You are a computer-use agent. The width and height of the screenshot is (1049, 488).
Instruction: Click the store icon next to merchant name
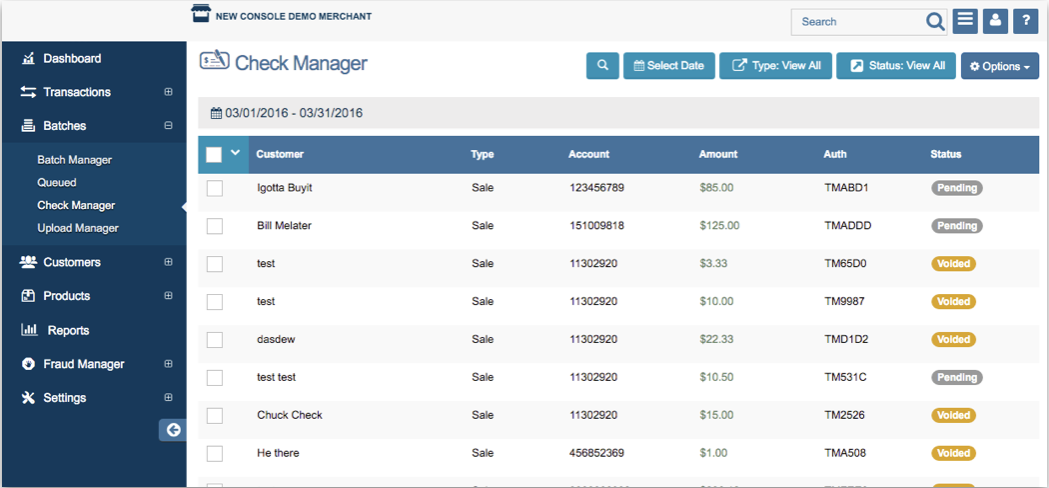tap(201, 14)
